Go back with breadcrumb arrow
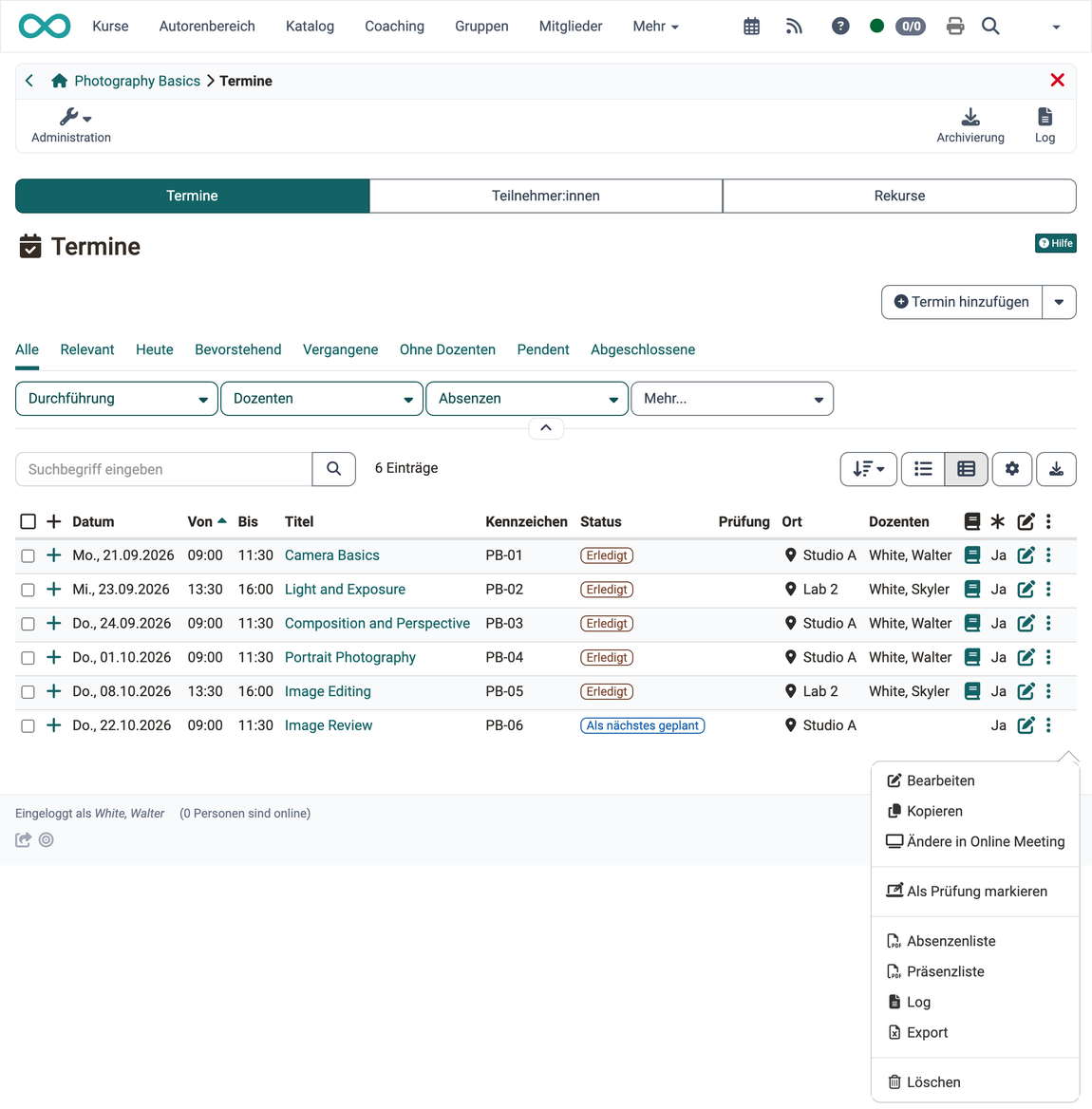 (29, 81)
